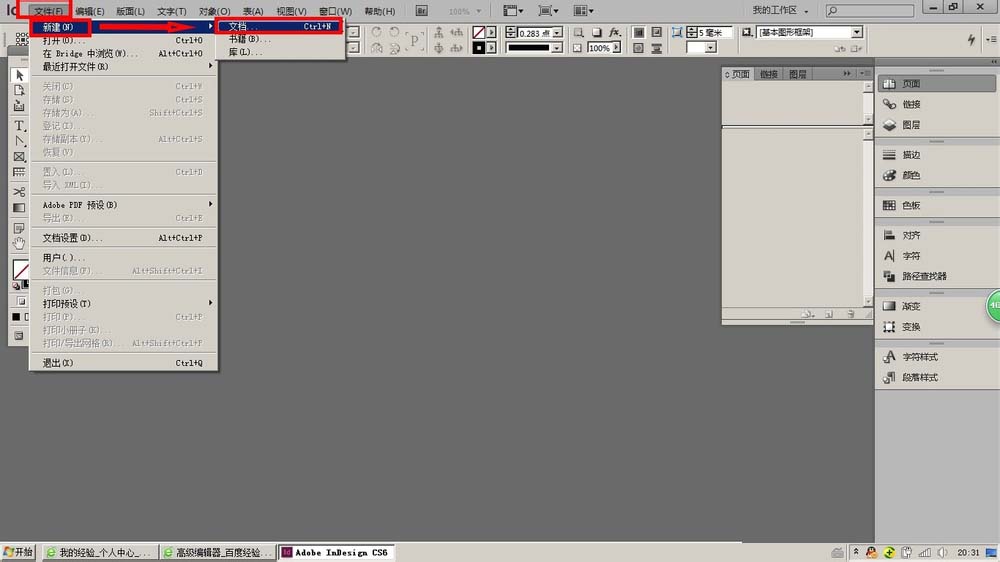The width and height of the screenshot is (1000, 562).
Task: Open 渐变 Gradient panel in dock
Action: (x=936, y=306)
